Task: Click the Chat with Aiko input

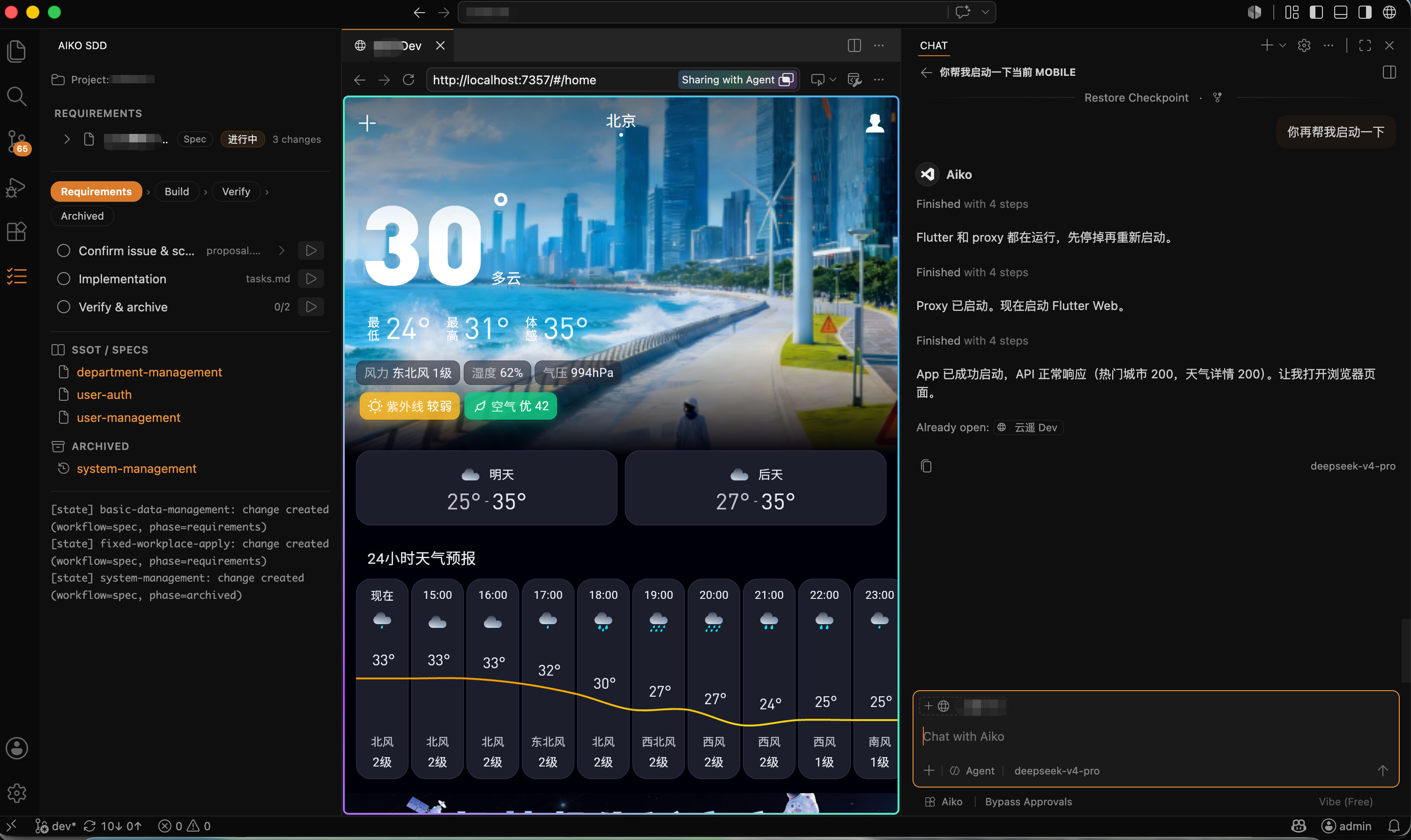Action: (1155, 736)
